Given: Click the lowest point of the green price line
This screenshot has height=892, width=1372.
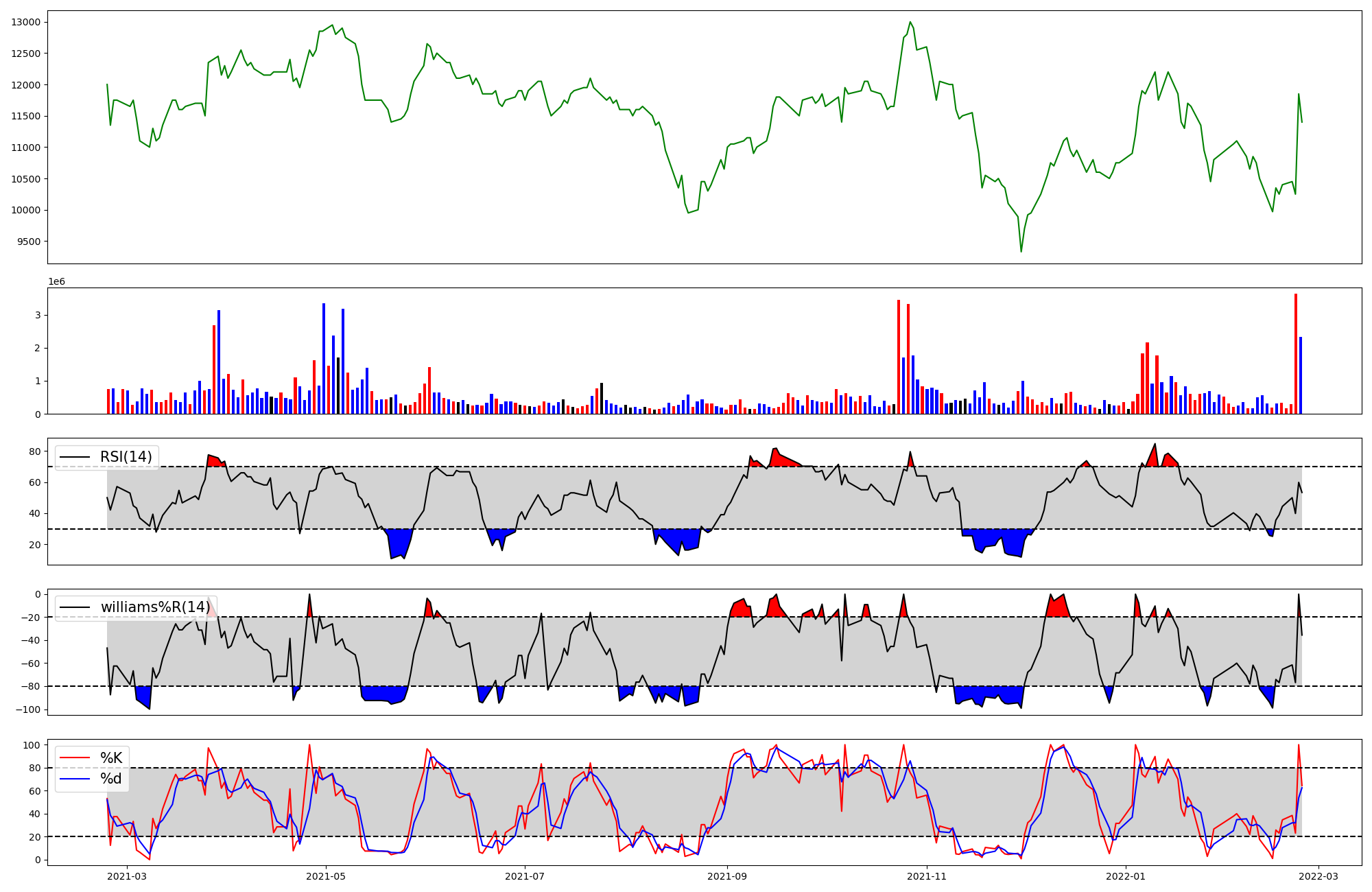Looking at the screenshot, I should coord(1021,251).
